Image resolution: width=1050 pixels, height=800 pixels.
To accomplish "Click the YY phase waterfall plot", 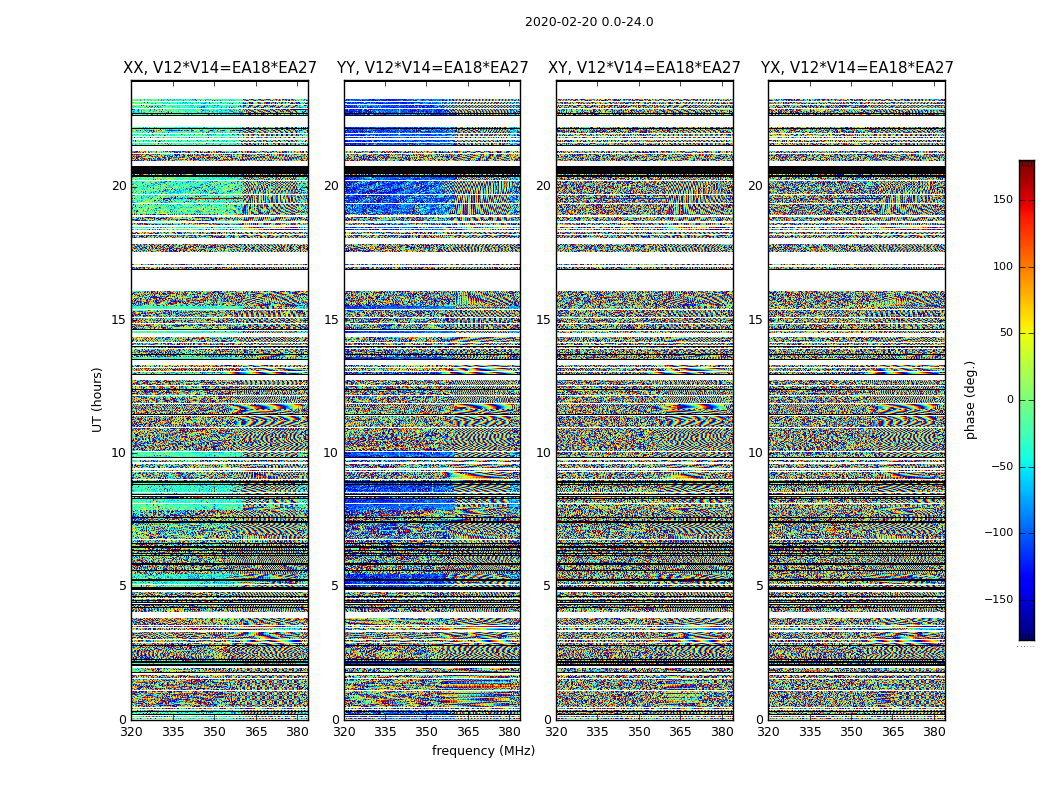I will pos(433,400).
